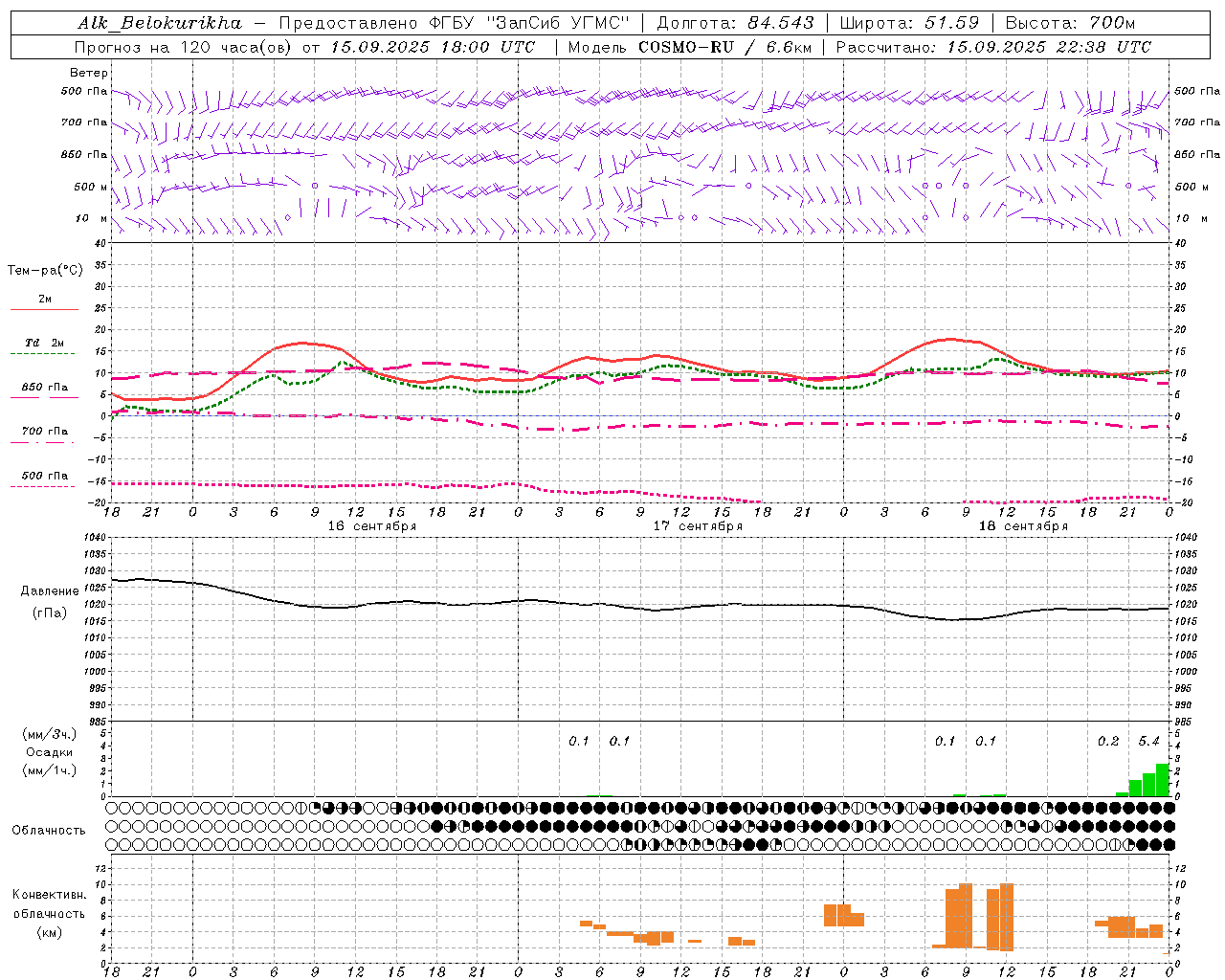Click the green dashed Td legend line sample
This screenshot has height=980, width=1225.
click(x=44, y=354)
